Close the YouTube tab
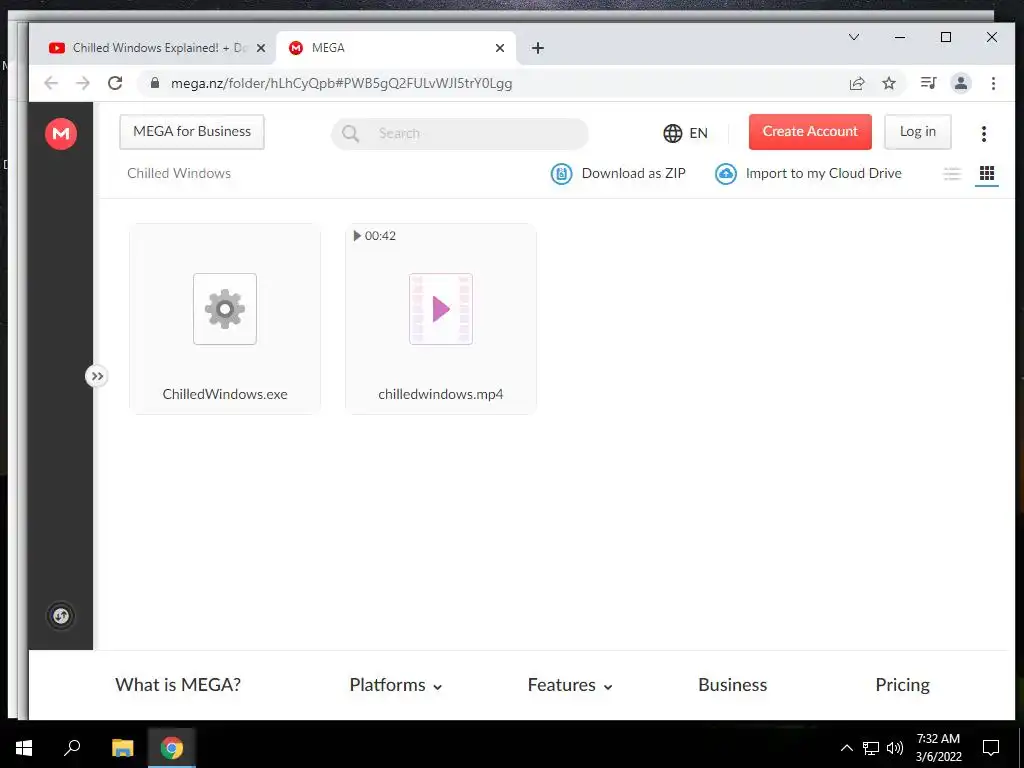This screenshot has width=1024, height=768. tap(261, 48)
